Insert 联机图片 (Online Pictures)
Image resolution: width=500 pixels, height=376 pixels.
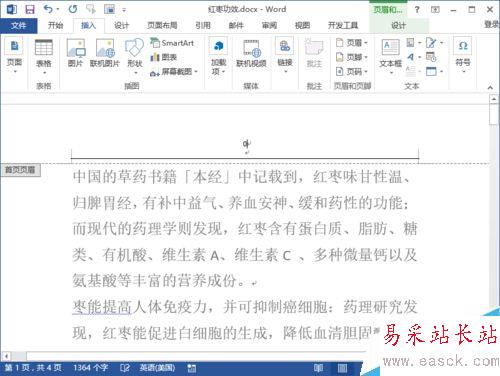(105, 53)
